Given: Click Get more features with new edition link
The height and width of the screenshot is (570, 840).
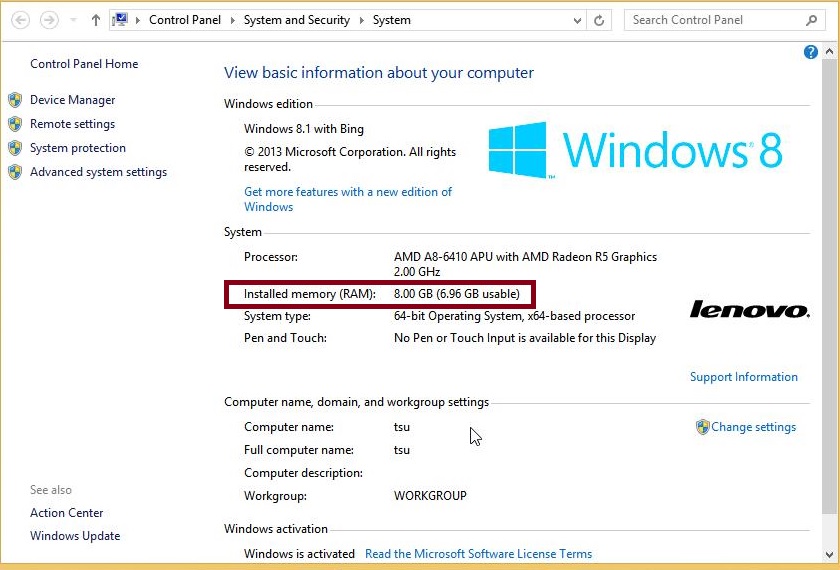Looking at the screenshot, I should click(348, 199).
